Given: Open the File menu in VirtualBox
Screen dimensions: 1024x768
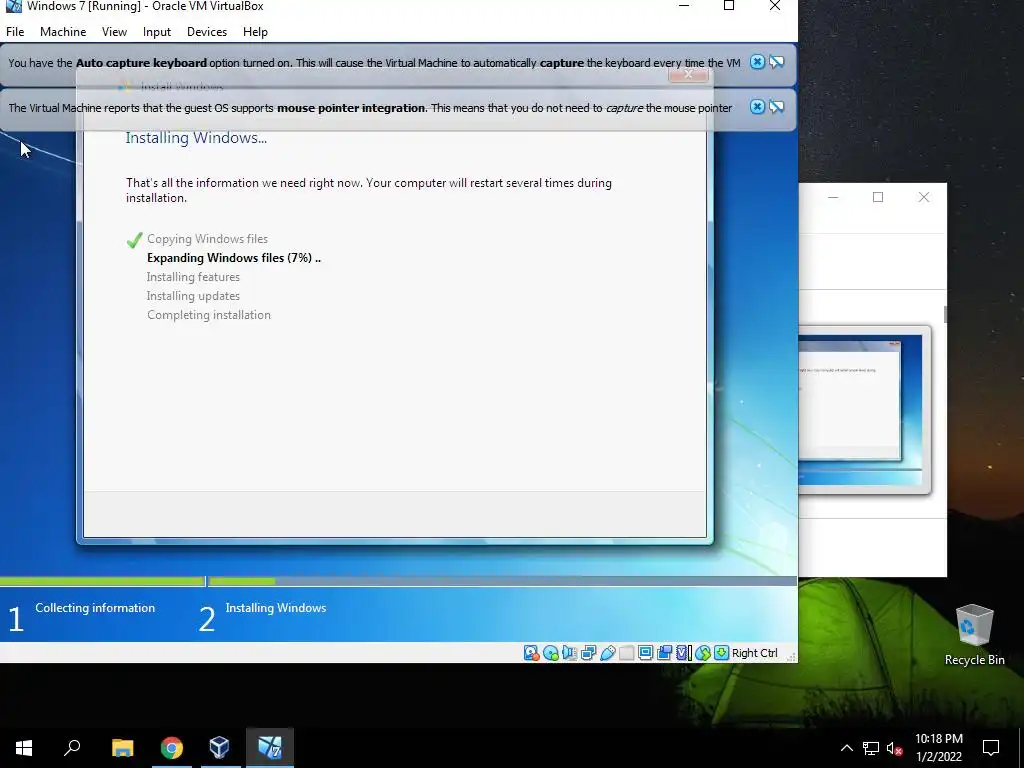Looking at the screenshot, I should click(15, 31).
